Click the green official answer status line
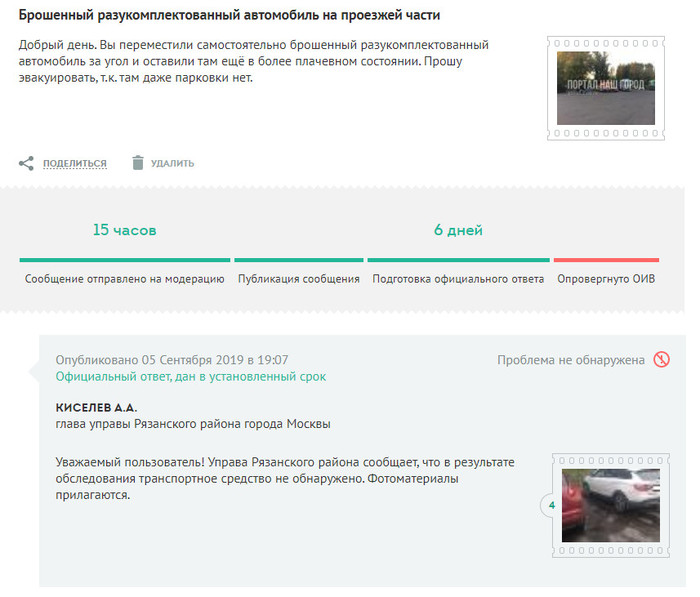Viewport: 700px width, 597px height. pos(190,377)
